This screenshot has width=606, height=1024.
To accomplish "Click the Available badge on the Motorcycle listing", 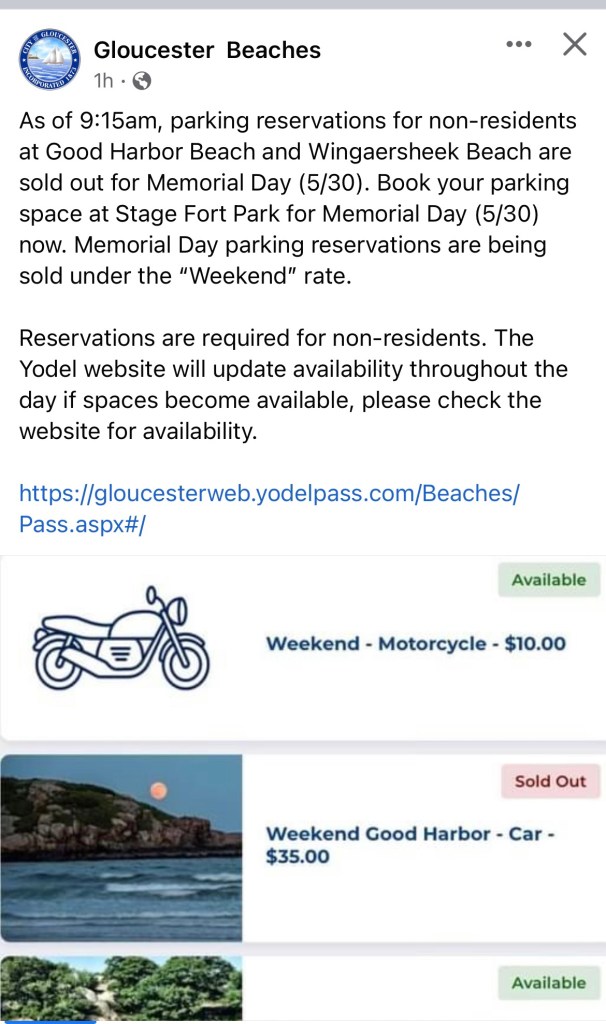I will (x=549, y=580).
